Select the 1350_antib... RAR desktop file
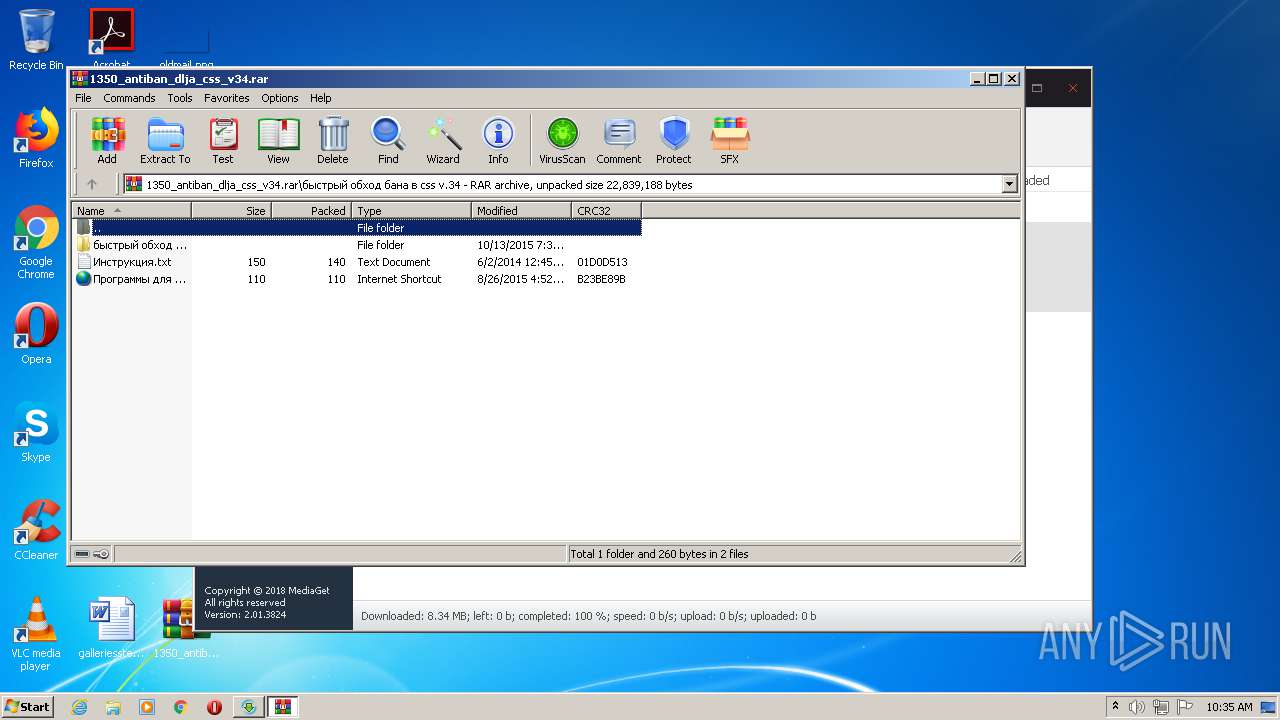Screen dimensions: 1280x720 click(185, 628)
